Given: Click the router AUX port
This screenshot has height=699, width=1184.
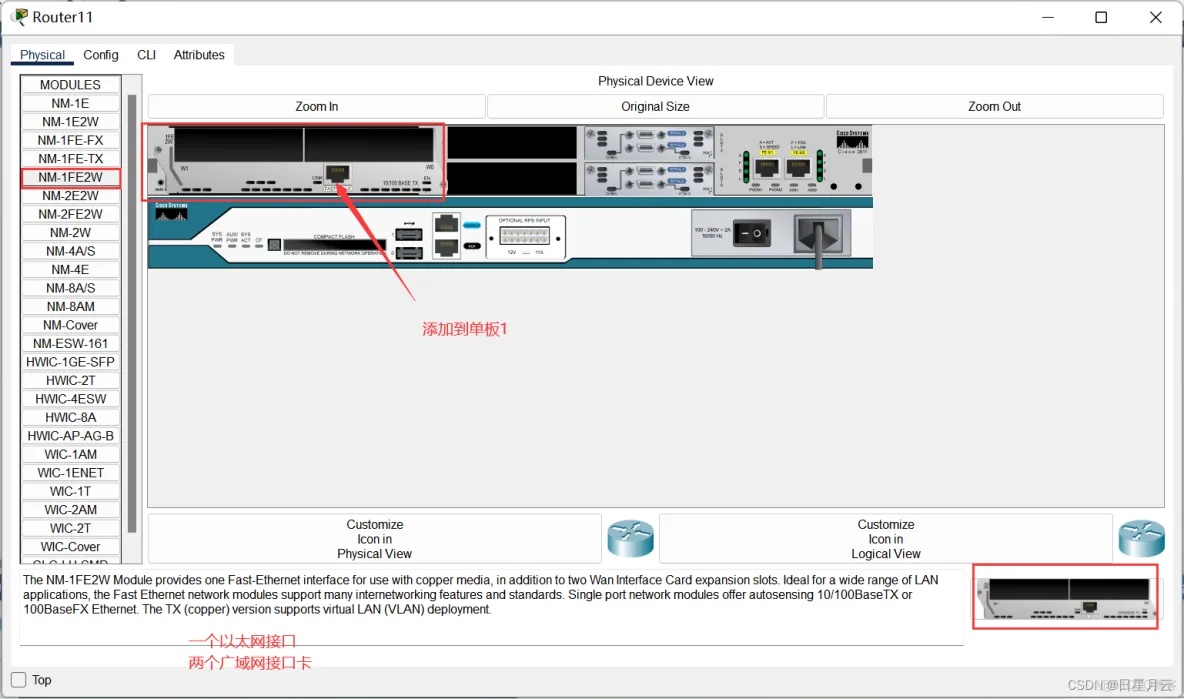Looking at the screenshot, I should point(446,247).
